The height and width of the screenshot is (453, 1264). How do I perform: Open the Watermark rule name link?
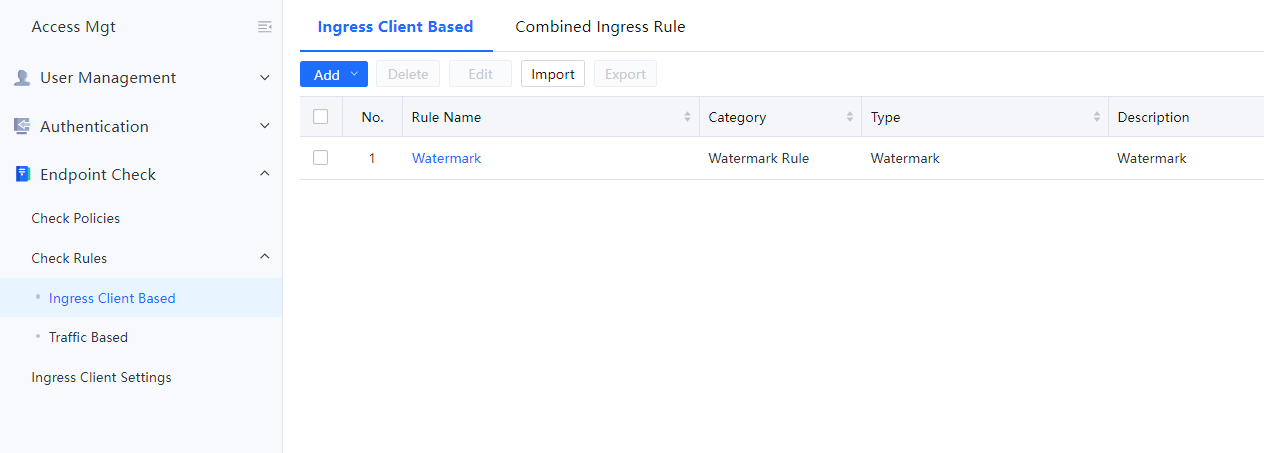coord(446,158)
